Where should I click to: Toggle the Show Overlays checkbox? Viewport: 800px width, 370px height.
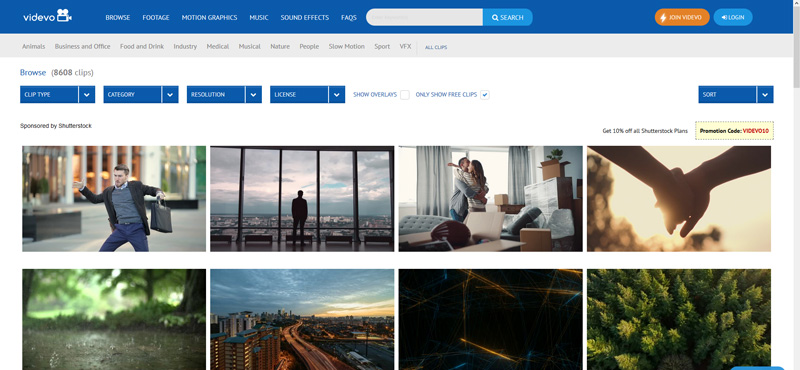(405, 94)
